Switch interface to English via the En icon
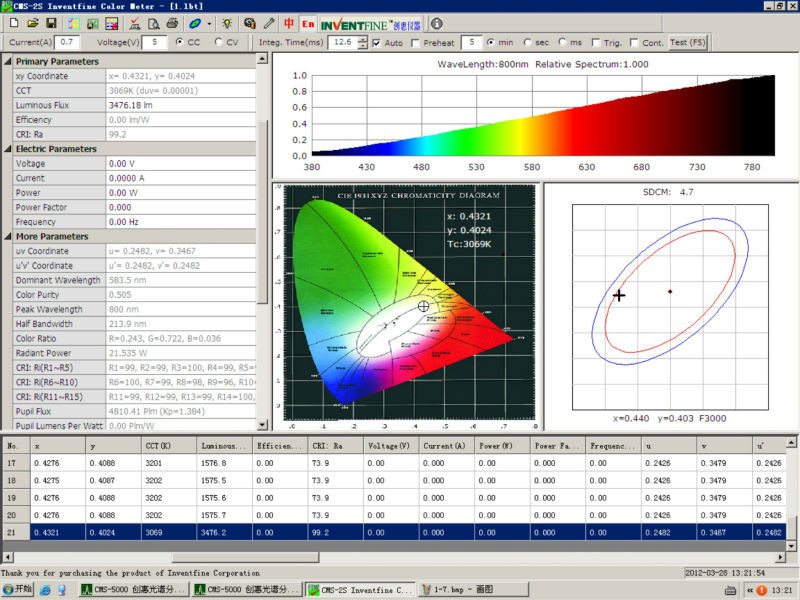The width and height of the screenshot is (800, 600). coord(308,23)
